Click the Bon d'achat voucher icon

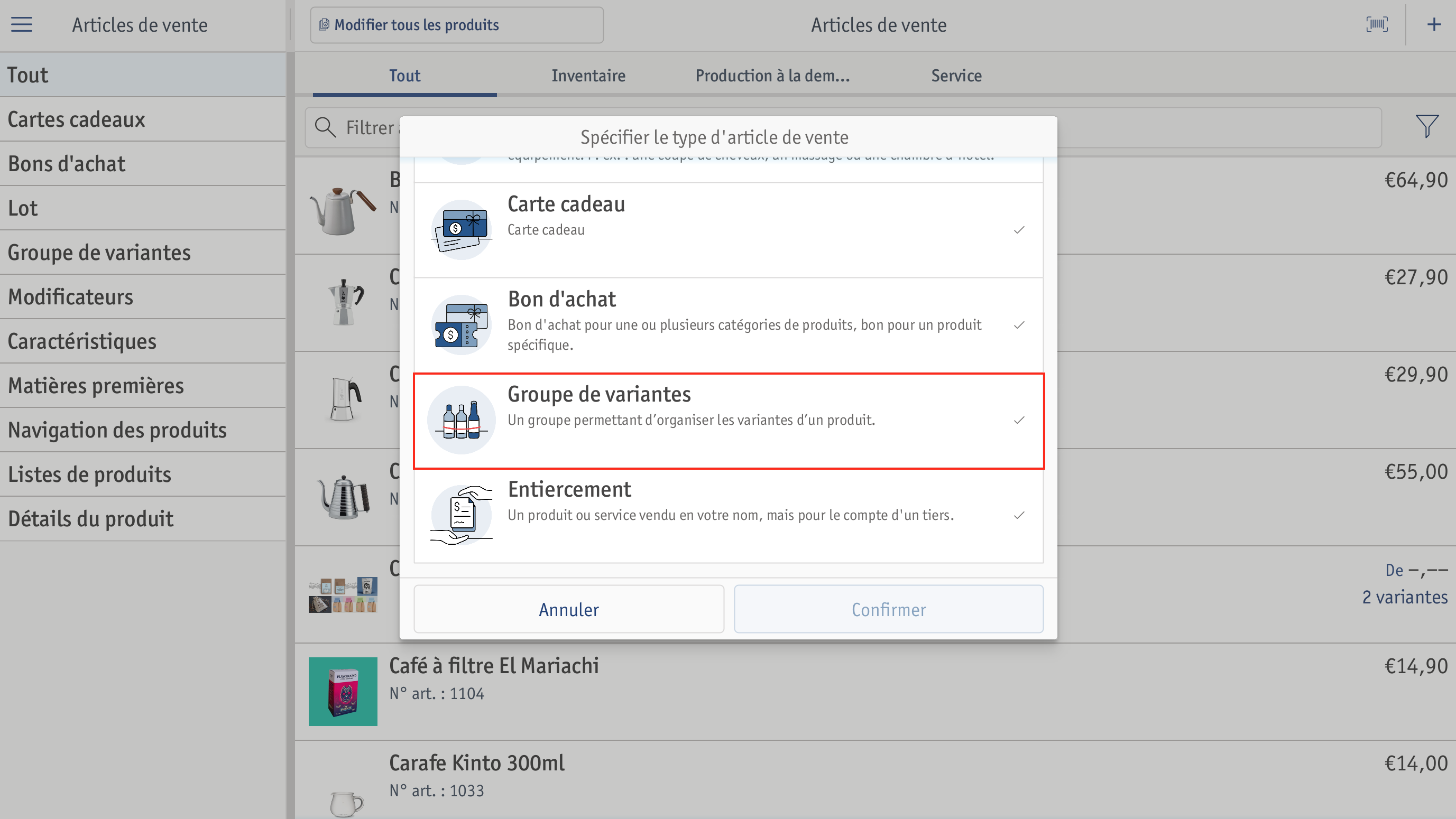point(461,325)
